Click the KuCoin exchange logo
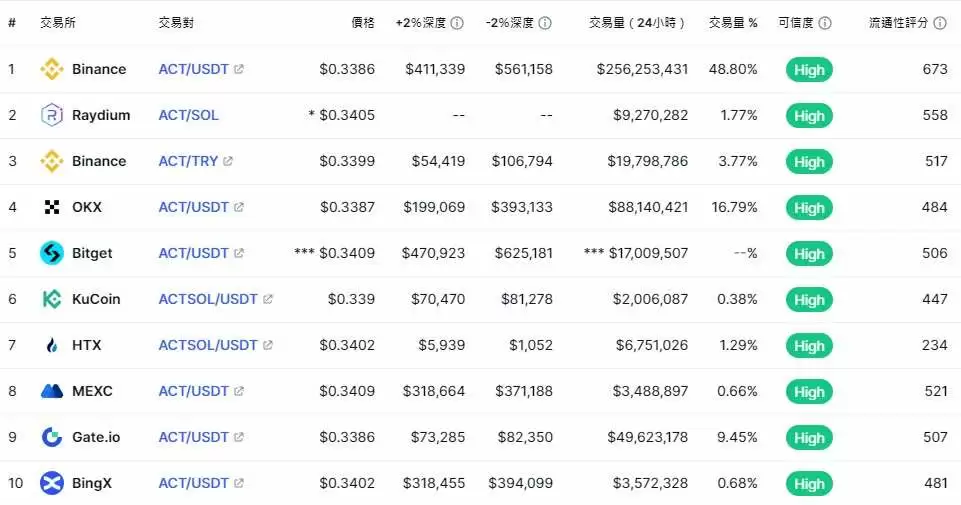 point(51,299)
